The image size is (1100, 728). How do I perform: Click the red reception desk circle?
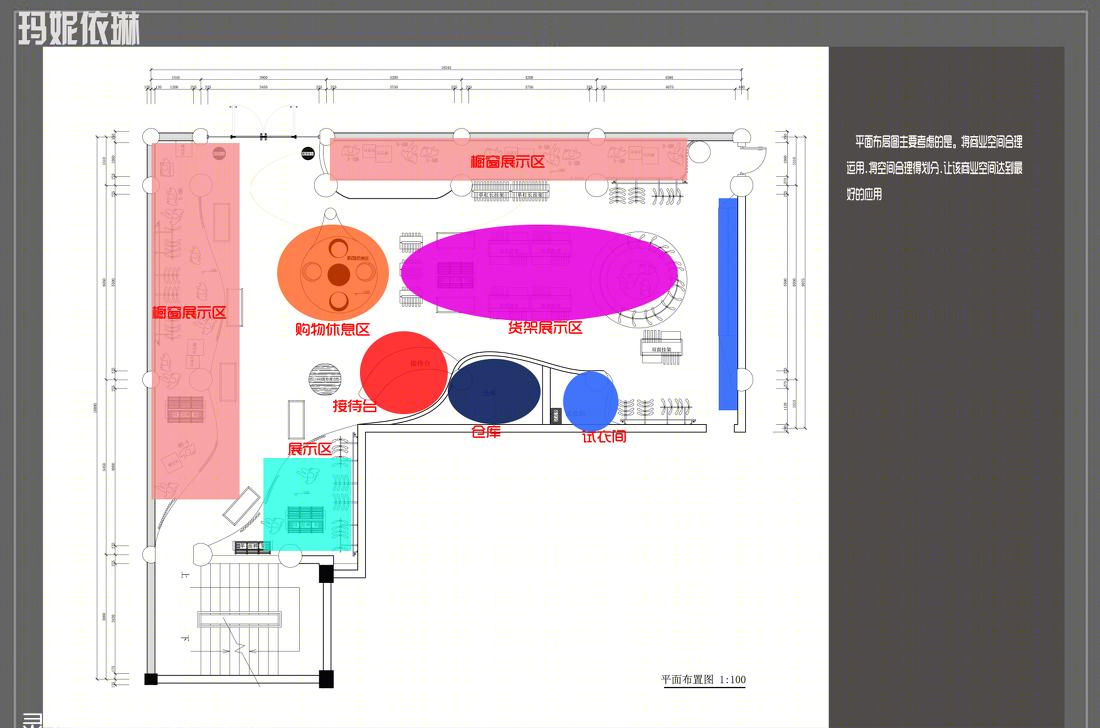(403, 372)
